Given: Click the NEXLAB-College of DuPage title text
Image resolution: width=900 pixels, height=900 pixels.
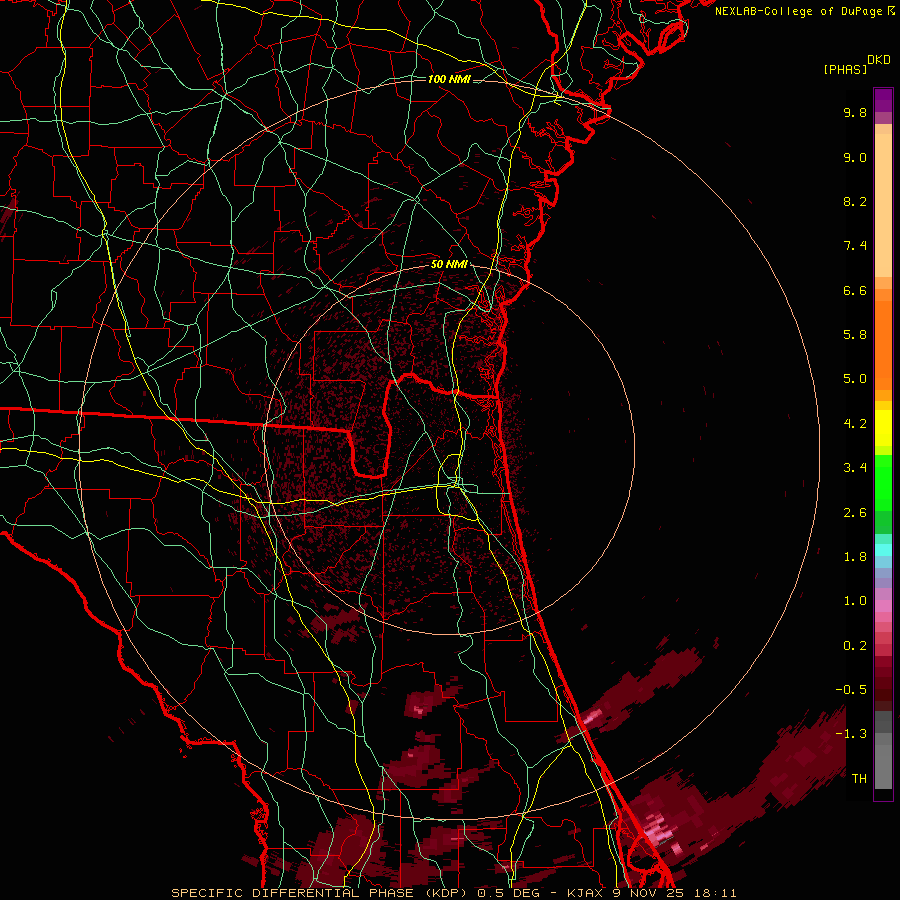Looking at the screenshot, I should point(800,11).
